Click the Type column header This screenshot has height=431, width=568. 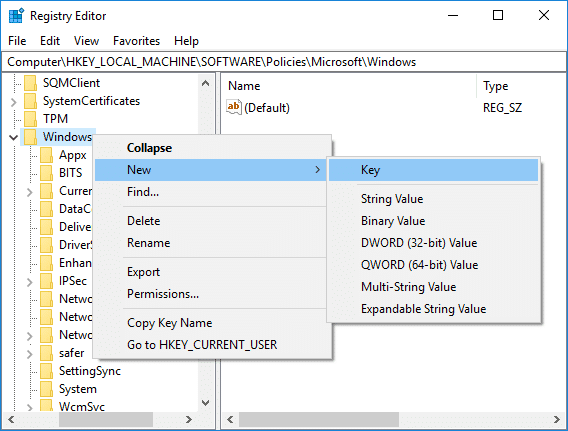click(522, 86)
